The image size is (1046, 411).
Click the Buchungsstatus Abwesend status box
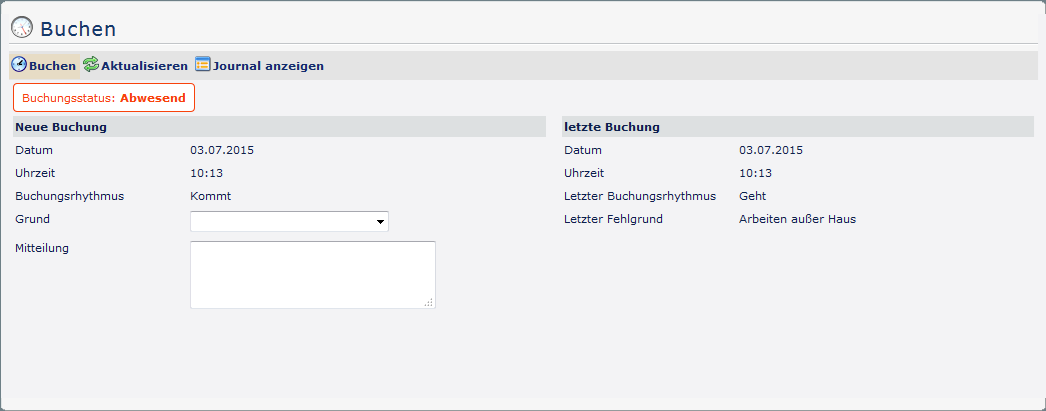(104, 98)
